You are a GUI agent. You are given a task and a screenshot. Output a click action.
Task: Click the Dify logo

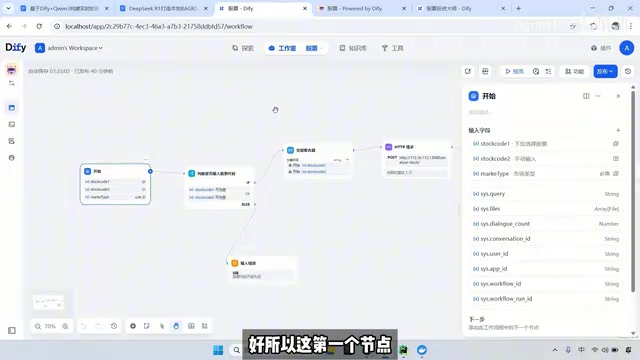[16, 48]
